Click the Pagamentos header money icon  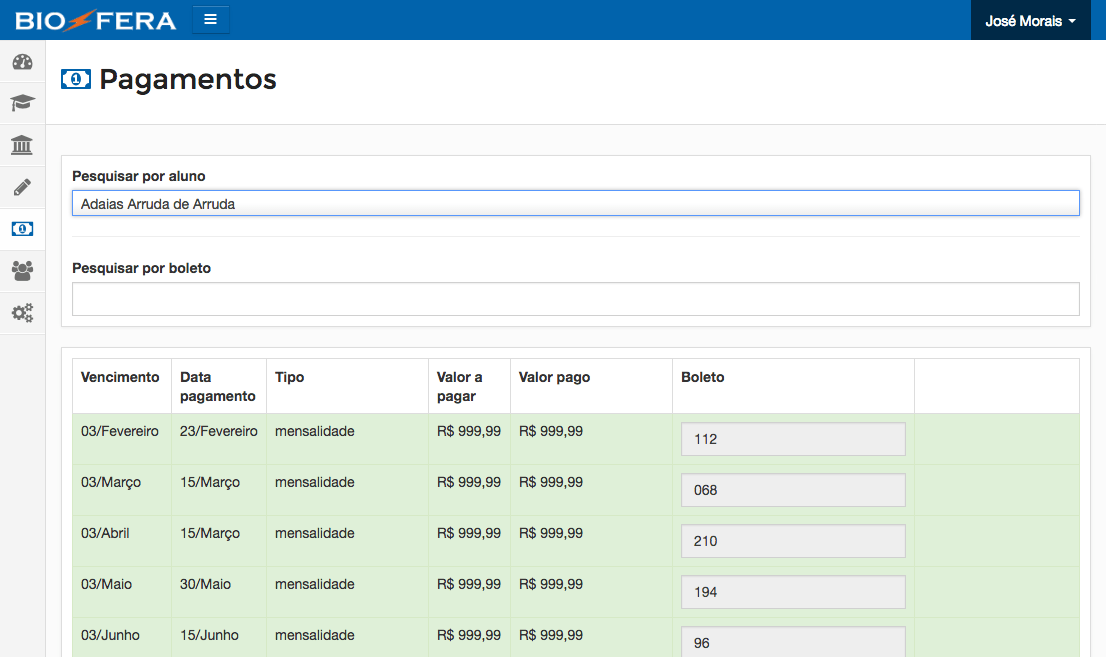[x=75, y=79]
